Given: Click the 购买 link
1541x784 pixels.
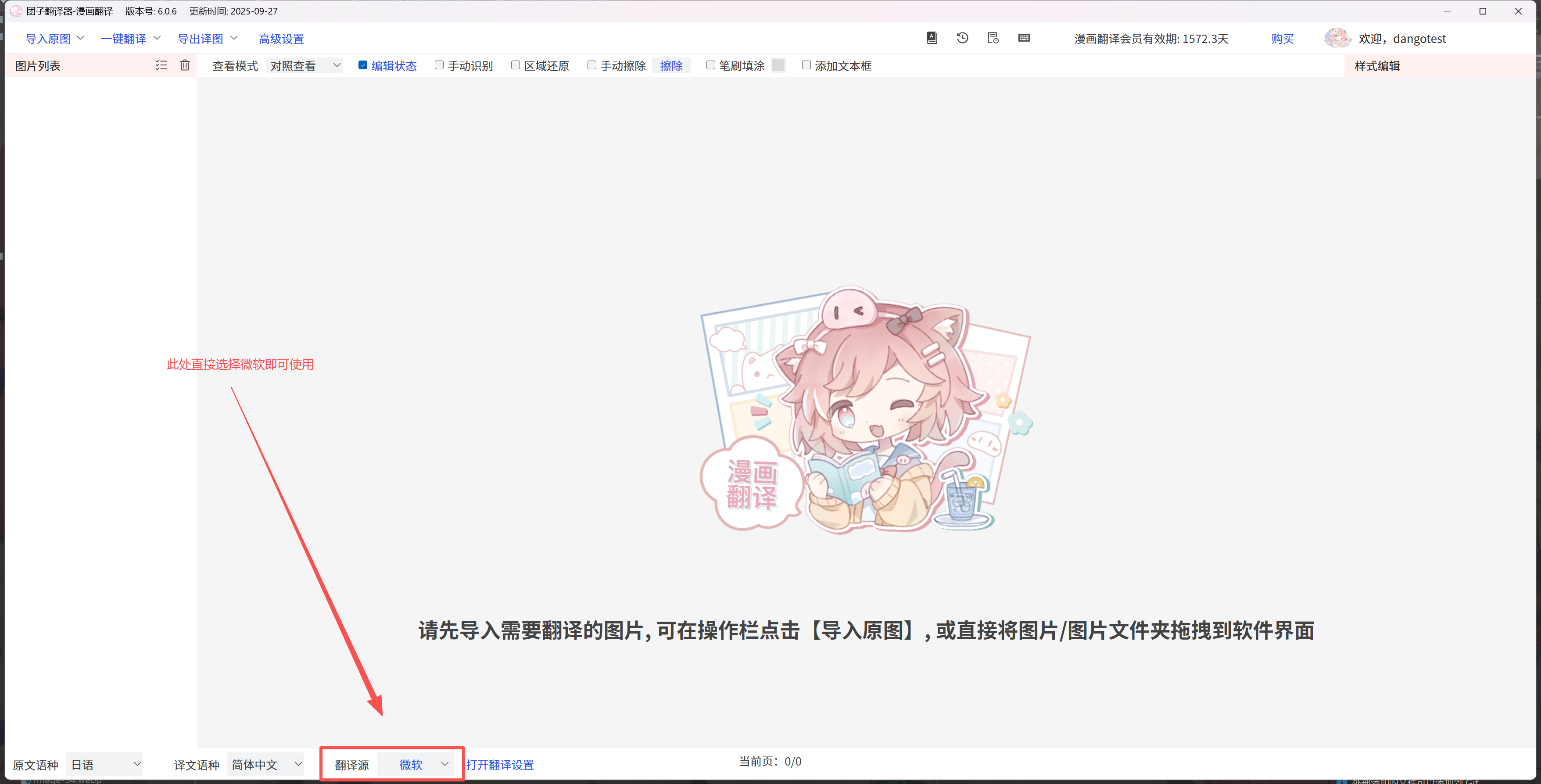Looking at the screenshot, I should pyautogui.click(x=1282, y=39).
